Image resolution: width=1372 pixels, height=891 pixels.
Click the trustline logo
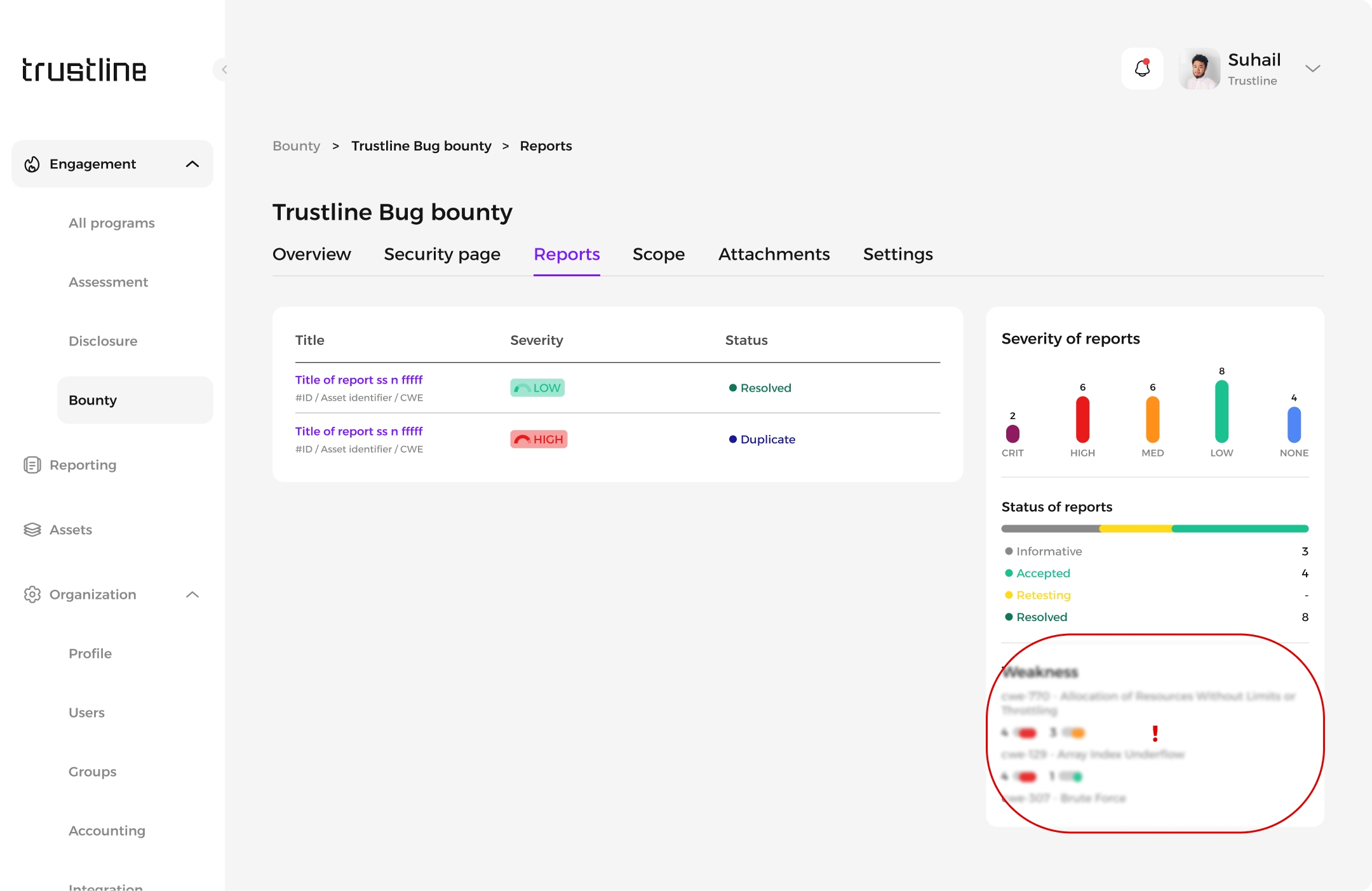pyautogui.click(x=84, y=70)
